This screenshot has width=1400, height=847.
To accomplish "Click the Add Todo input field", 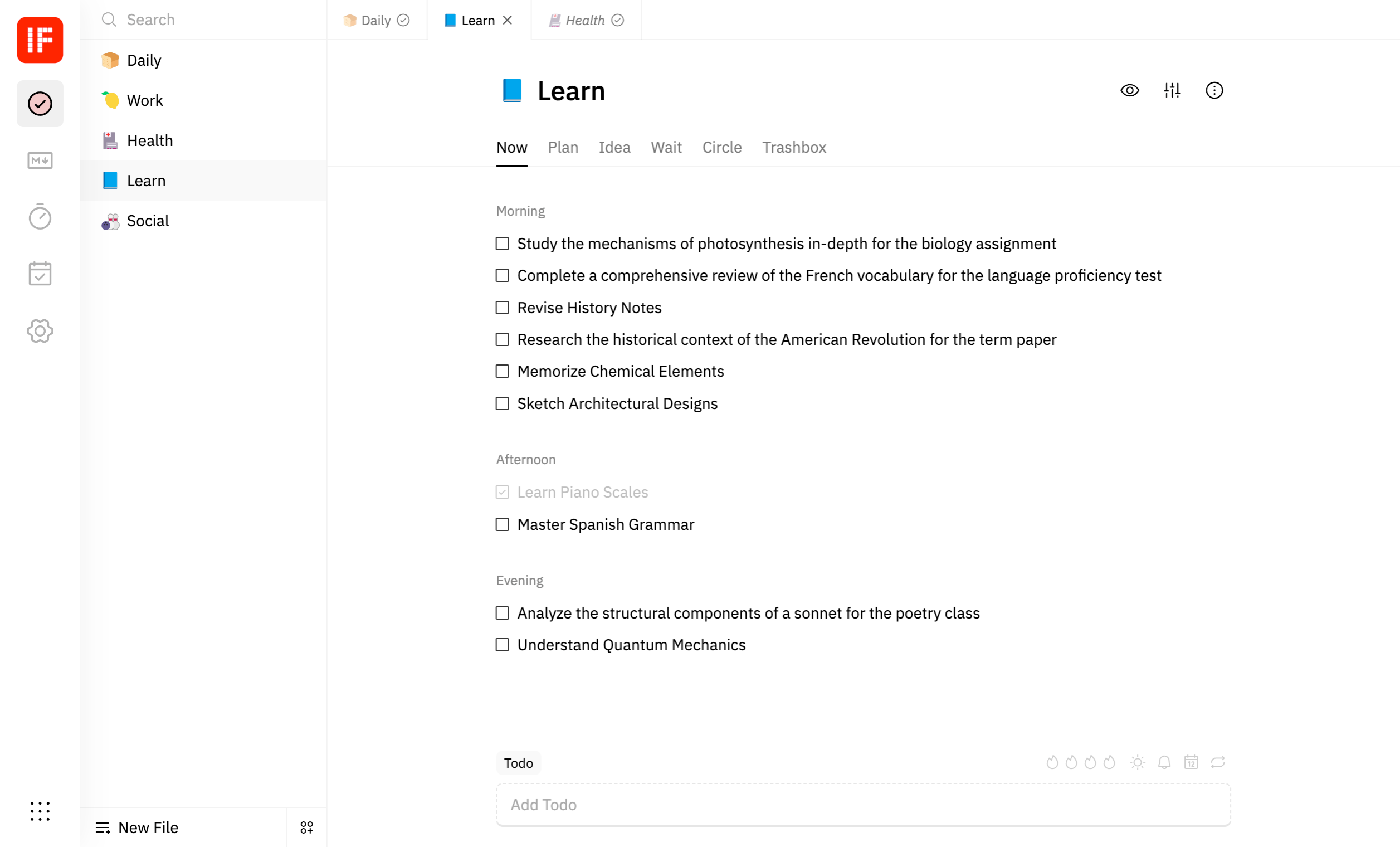I will click(862, 805).
